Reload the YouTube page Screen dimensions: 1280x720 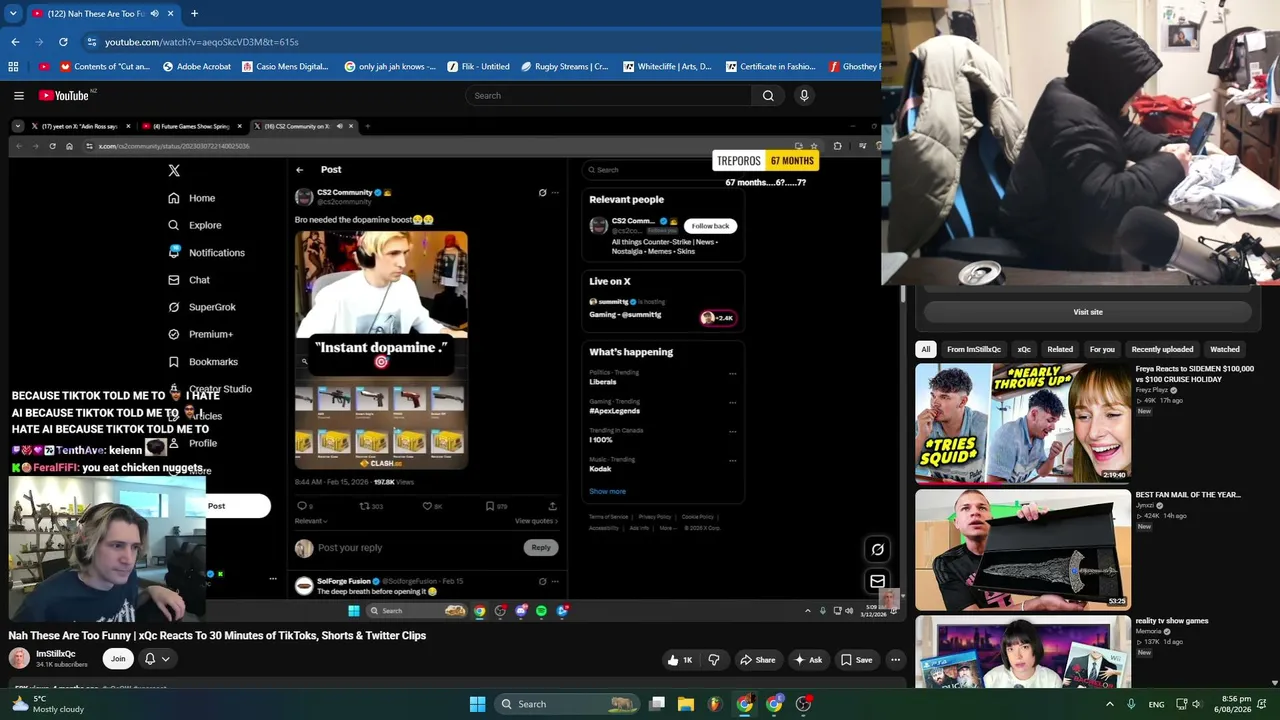tap(63, 42)
